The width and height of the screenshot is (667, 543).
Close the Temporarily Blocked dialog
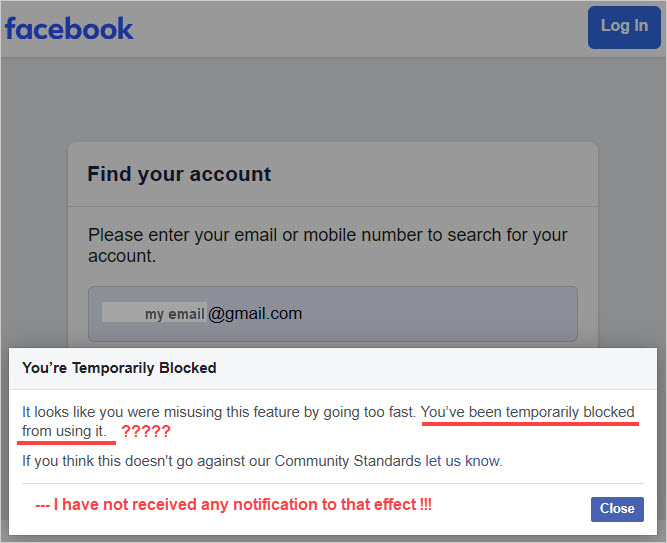616,509
